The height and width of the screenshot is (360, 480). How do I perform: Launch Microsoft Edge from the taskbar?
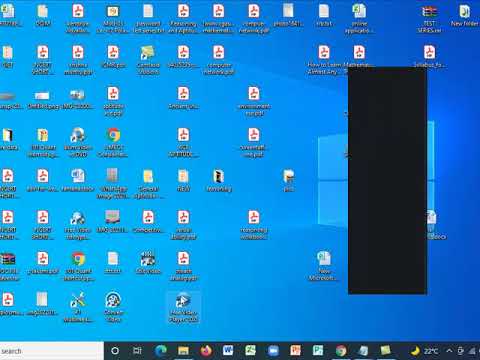(161, 351)
